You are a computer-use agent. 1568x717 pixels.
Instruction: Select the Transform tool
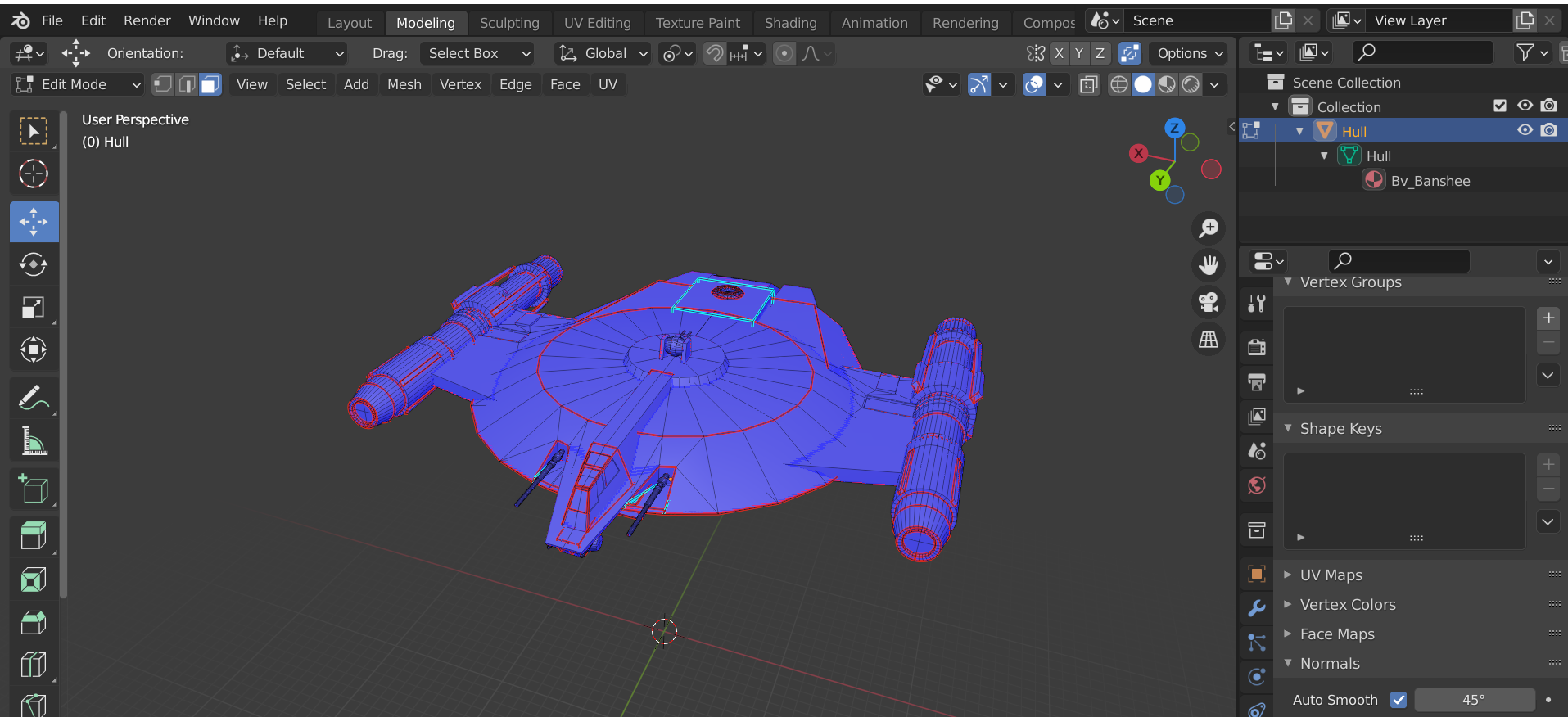(34, 349)
